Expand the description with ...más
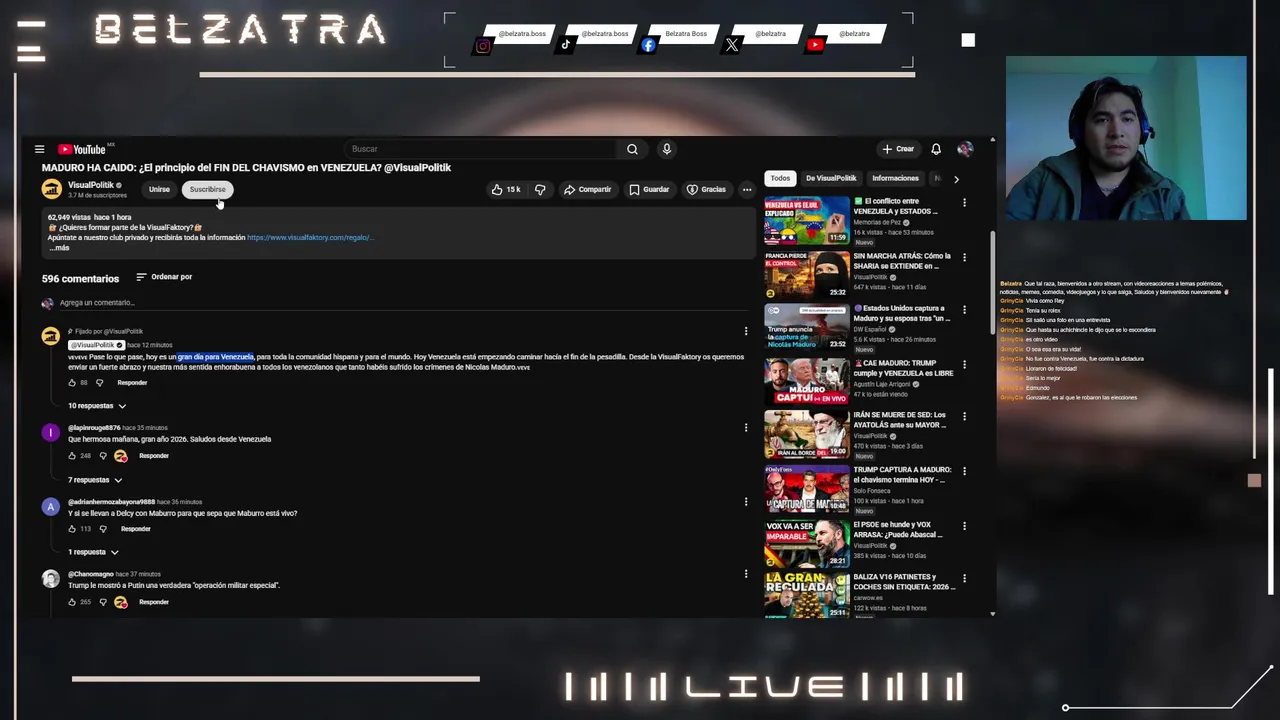This screenshot has width=1280, height=720. coord(59,248)
